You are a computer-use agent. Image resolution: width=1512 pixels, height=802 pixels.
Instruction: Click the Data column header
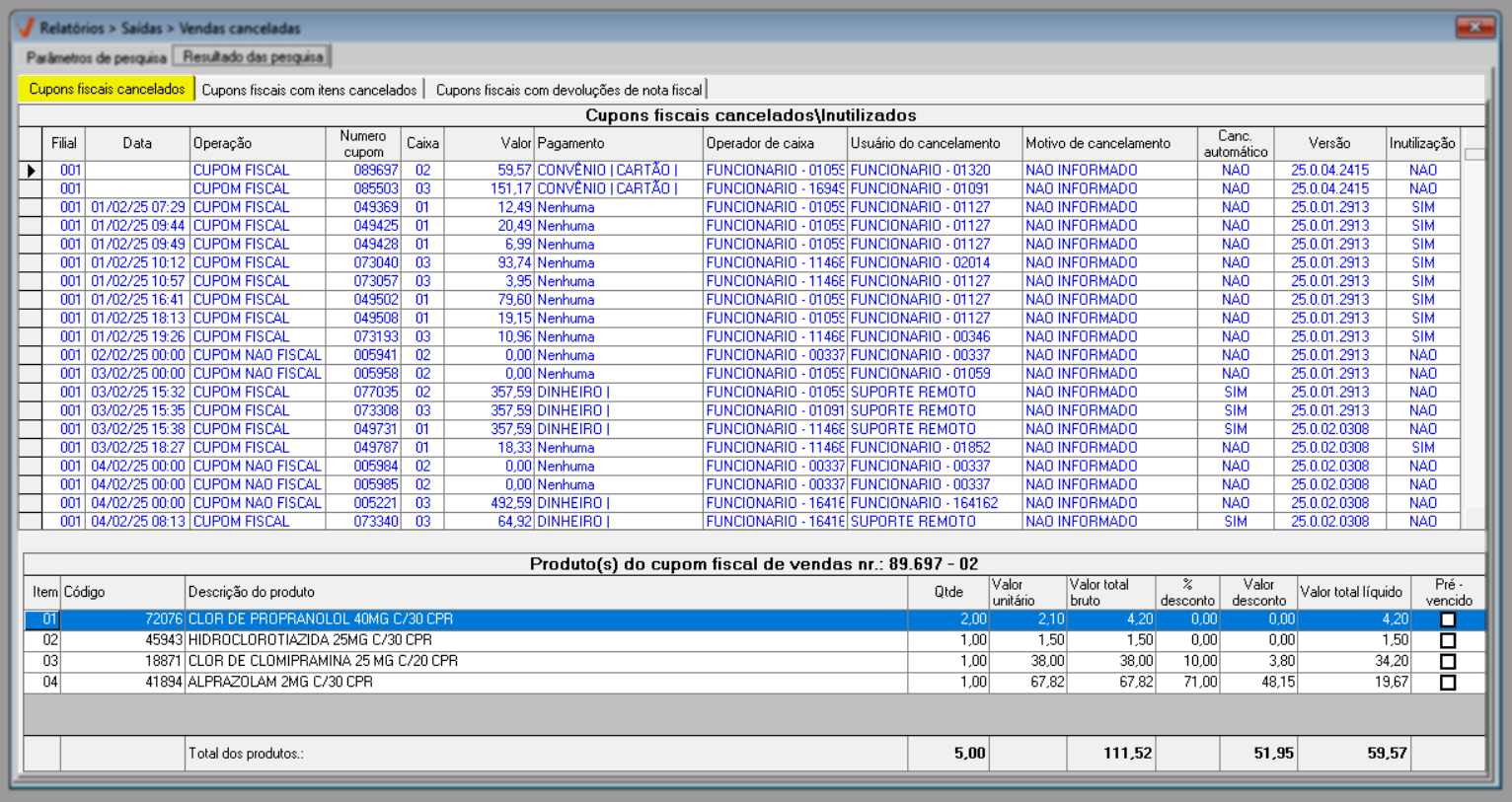[137, 143]
